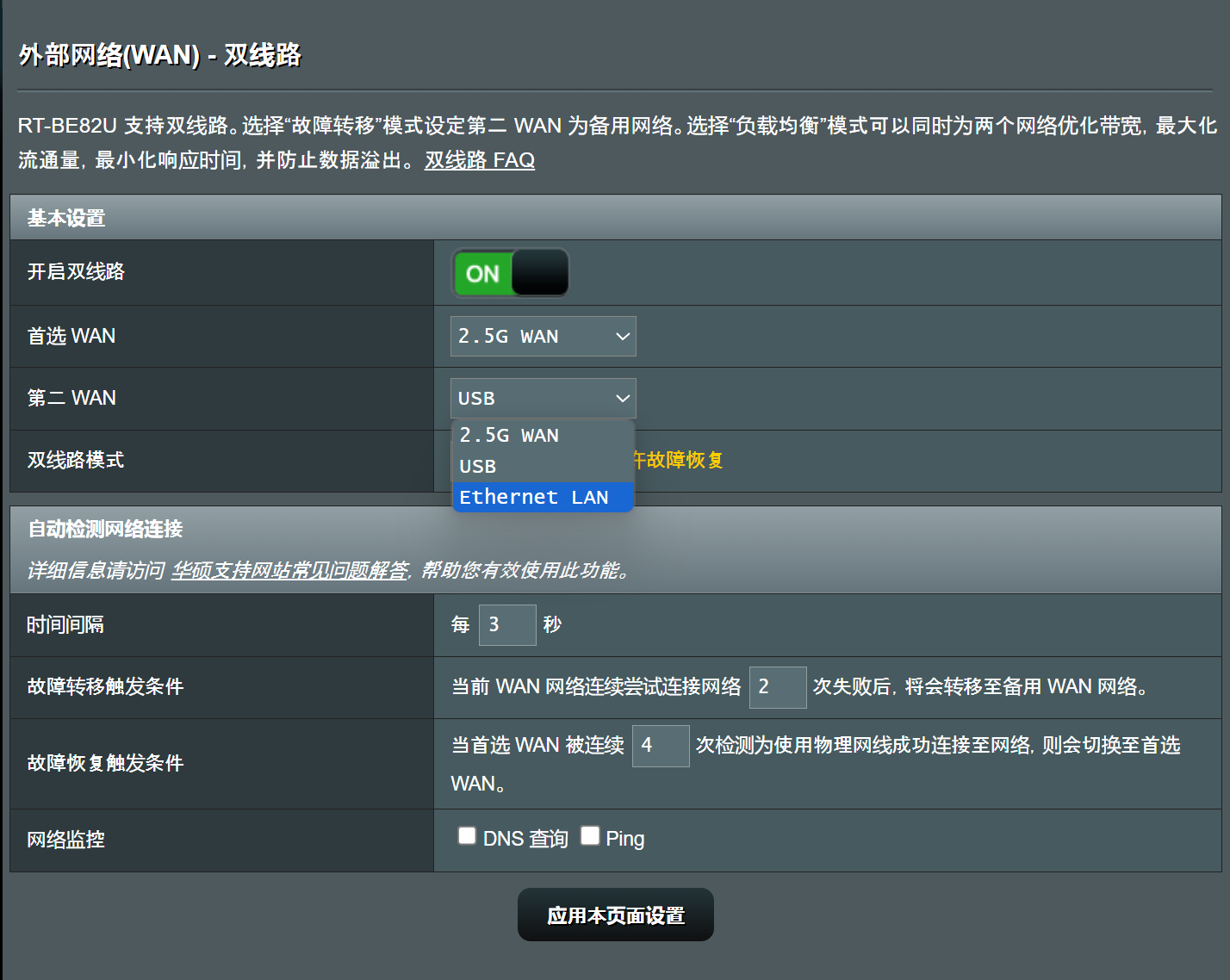Click the 外部网络(WAN) - 双线路 page title
Viewport: 1230px width, 980px height.
tap(160, 55)
